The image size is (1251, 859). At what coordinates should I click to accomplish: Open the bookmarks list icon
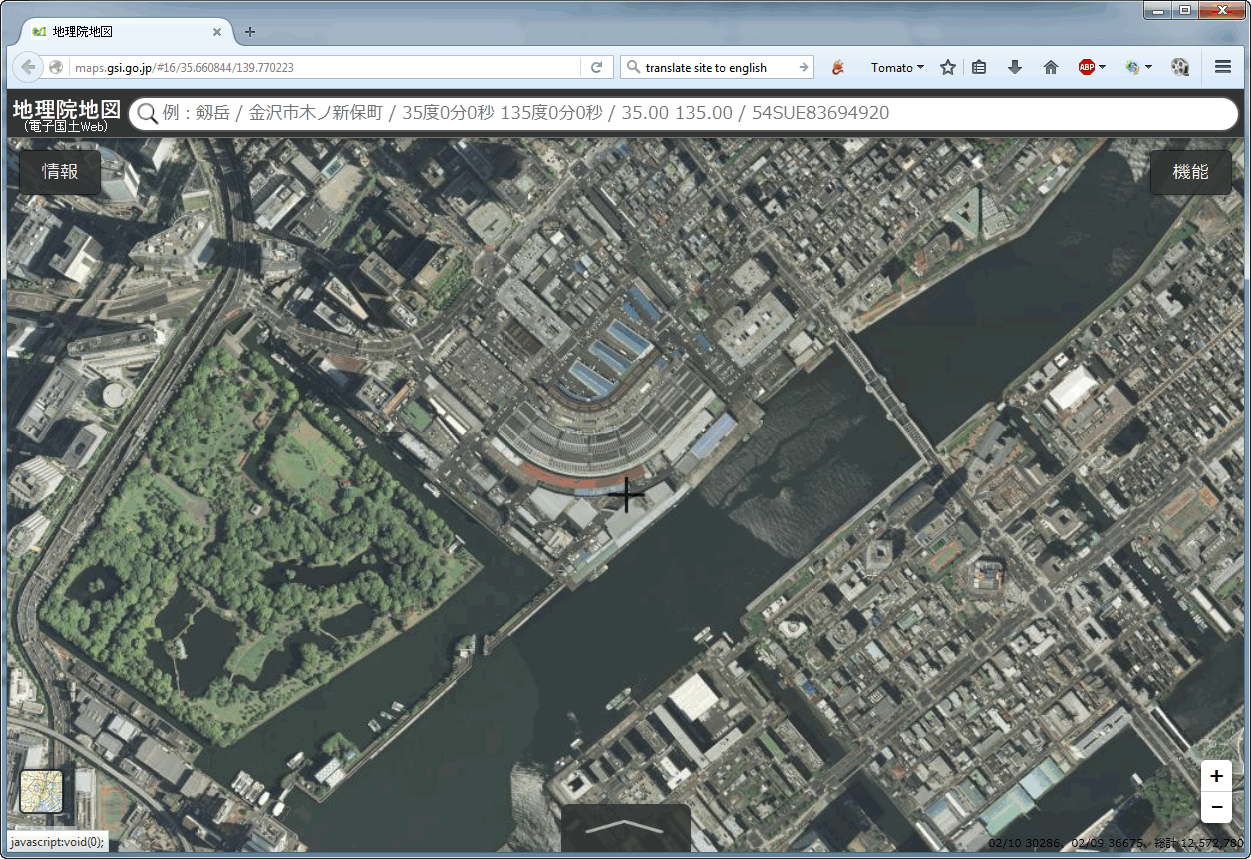tap(979, 67)
